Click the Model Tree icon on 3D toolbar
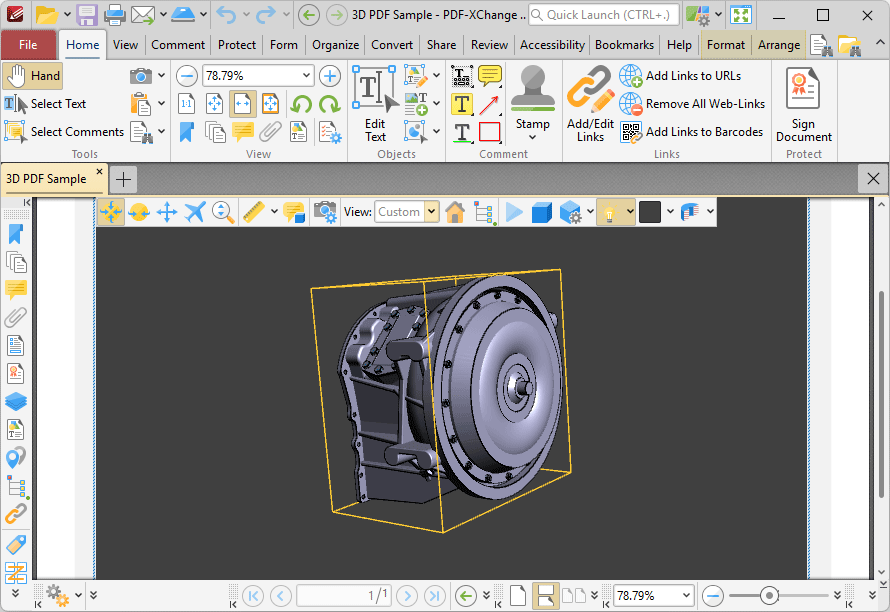This screenshot has height=612, width=890. coord(484,211)
